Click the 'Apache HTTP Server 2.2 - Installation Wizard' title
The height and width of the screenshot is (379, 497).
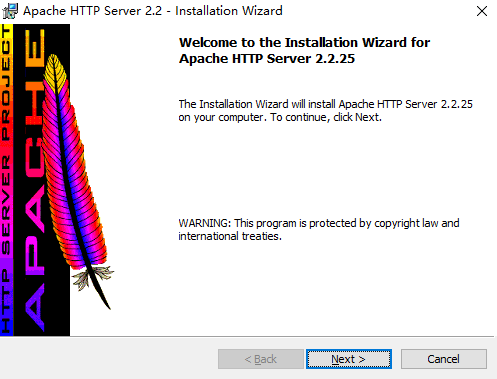153,11
